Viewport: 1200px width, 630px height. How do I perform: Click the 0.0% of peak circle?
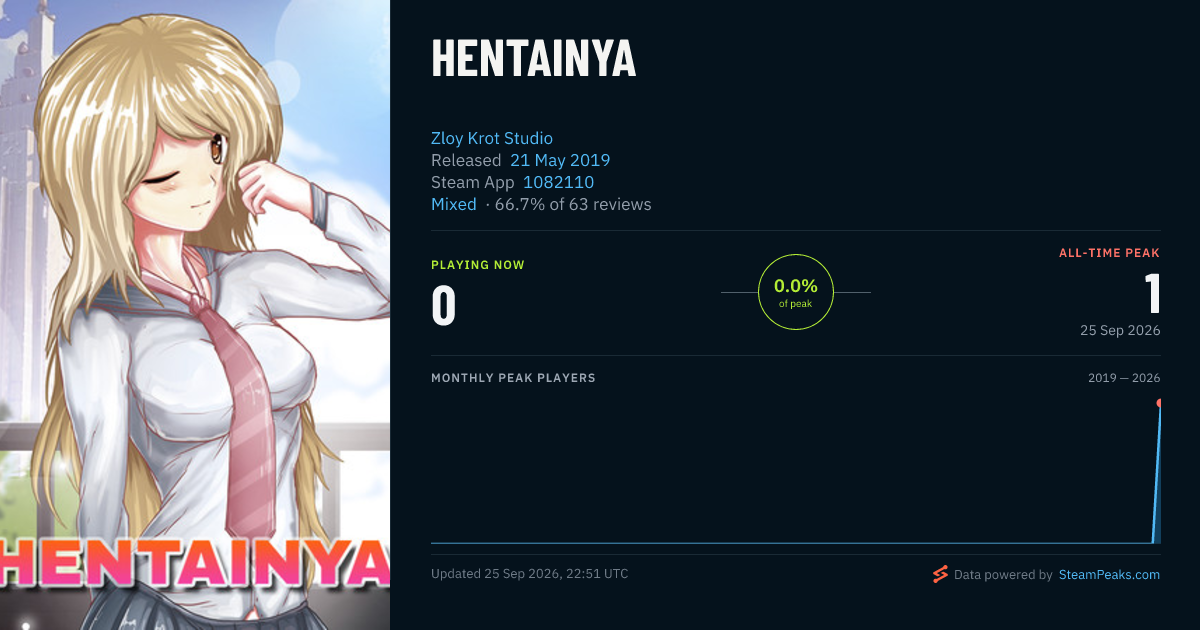coord(796,292)
